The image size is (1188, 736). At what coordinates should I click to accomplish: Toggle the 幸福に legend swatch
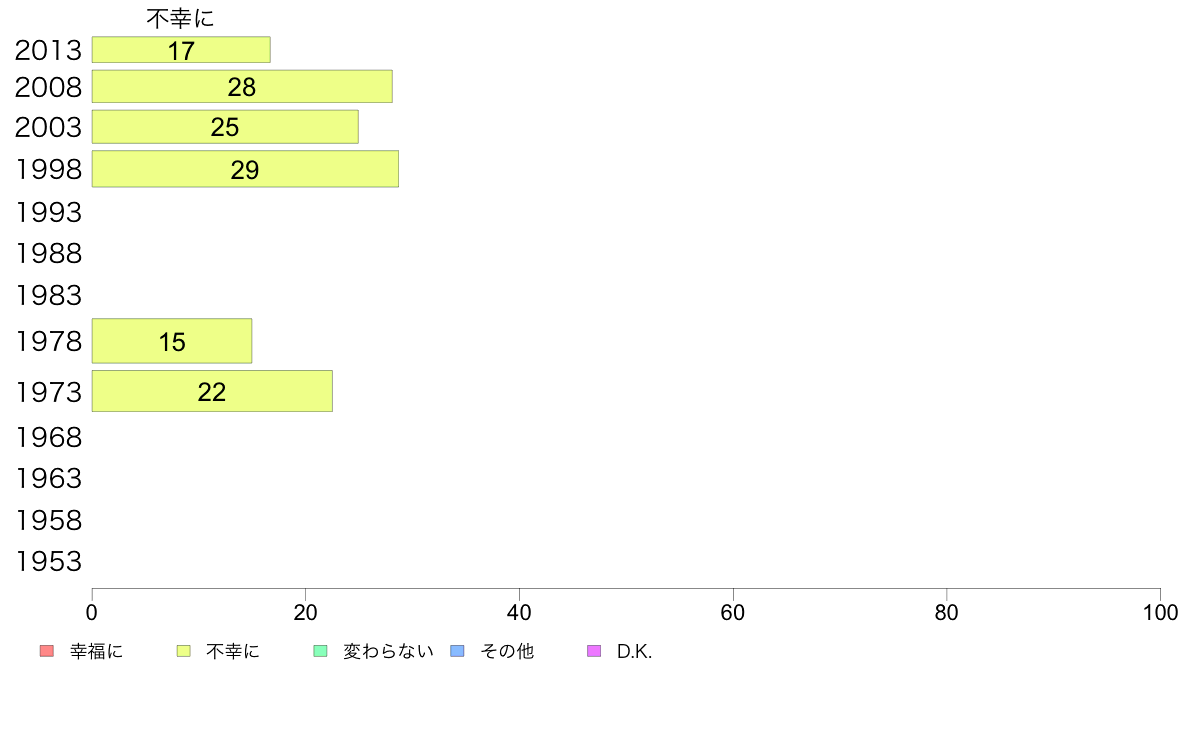pyautogui.click(x=47, y=651)
